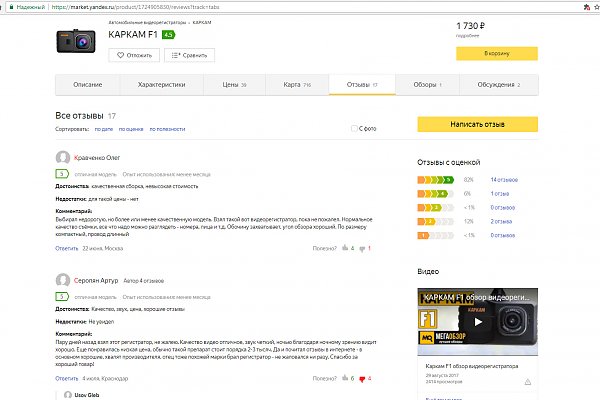Screen dimensions: 600x400
Task: Dislike Серопян Артур's review with thumbs down
Action: 361,378
